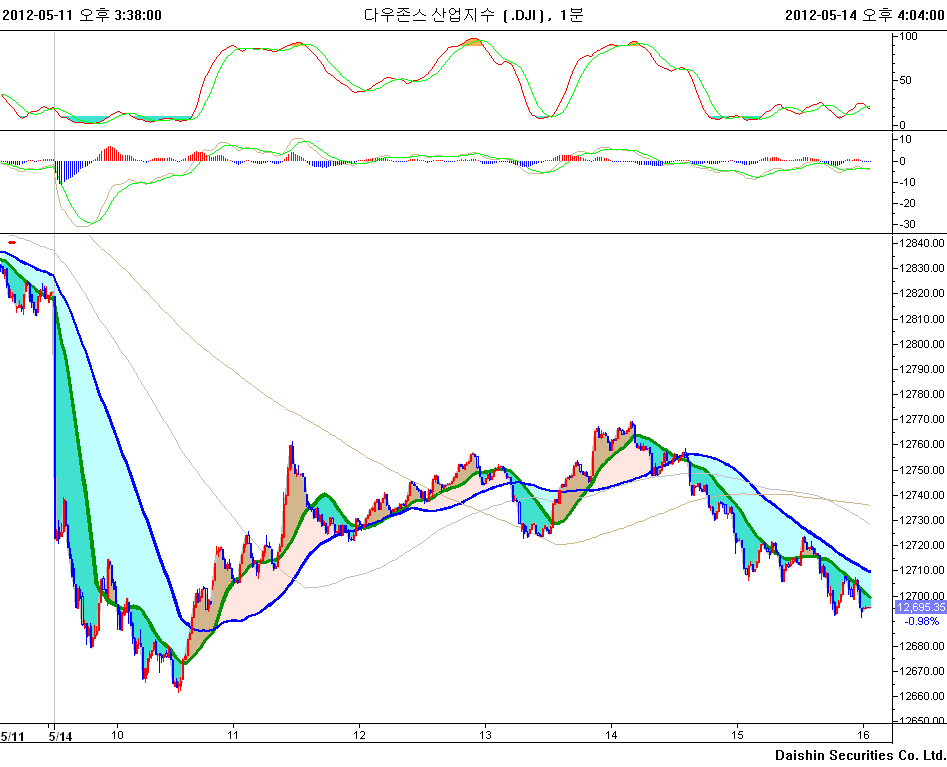947x767 pixels.
Task: Click the 12840.00 price axis label
Action: pos(921,243)
